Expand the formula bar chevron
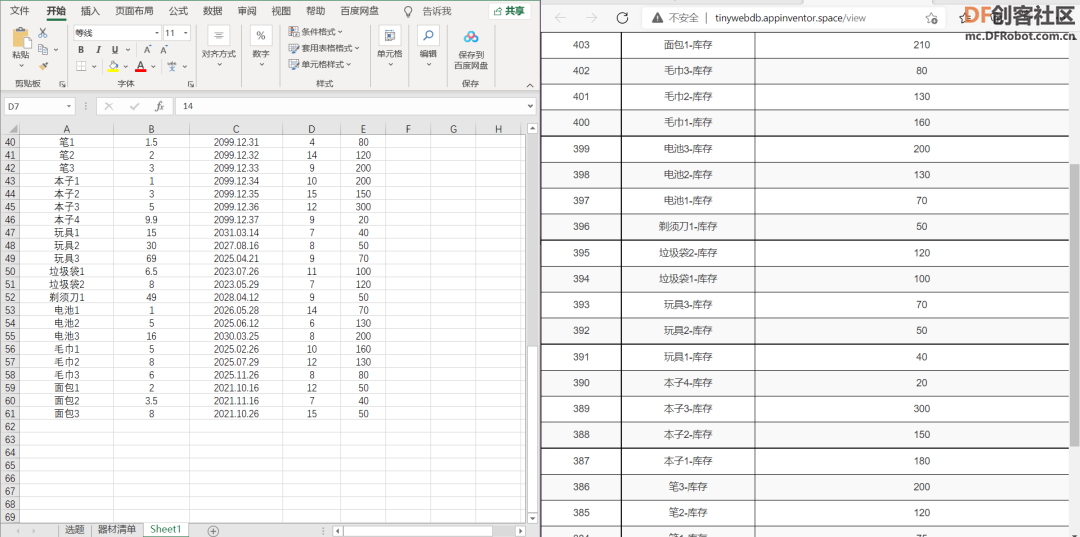 click(530, 106)
